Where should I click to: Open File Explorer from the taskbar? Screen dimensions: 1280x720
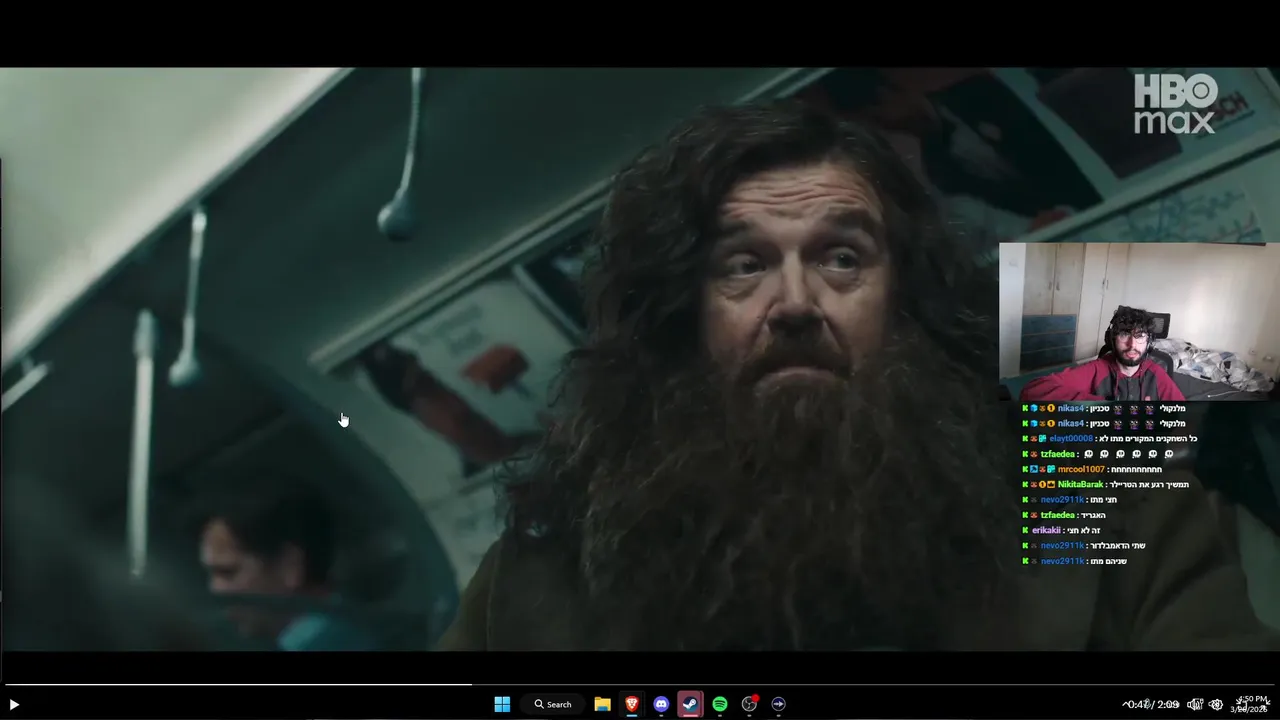[602, 704]
